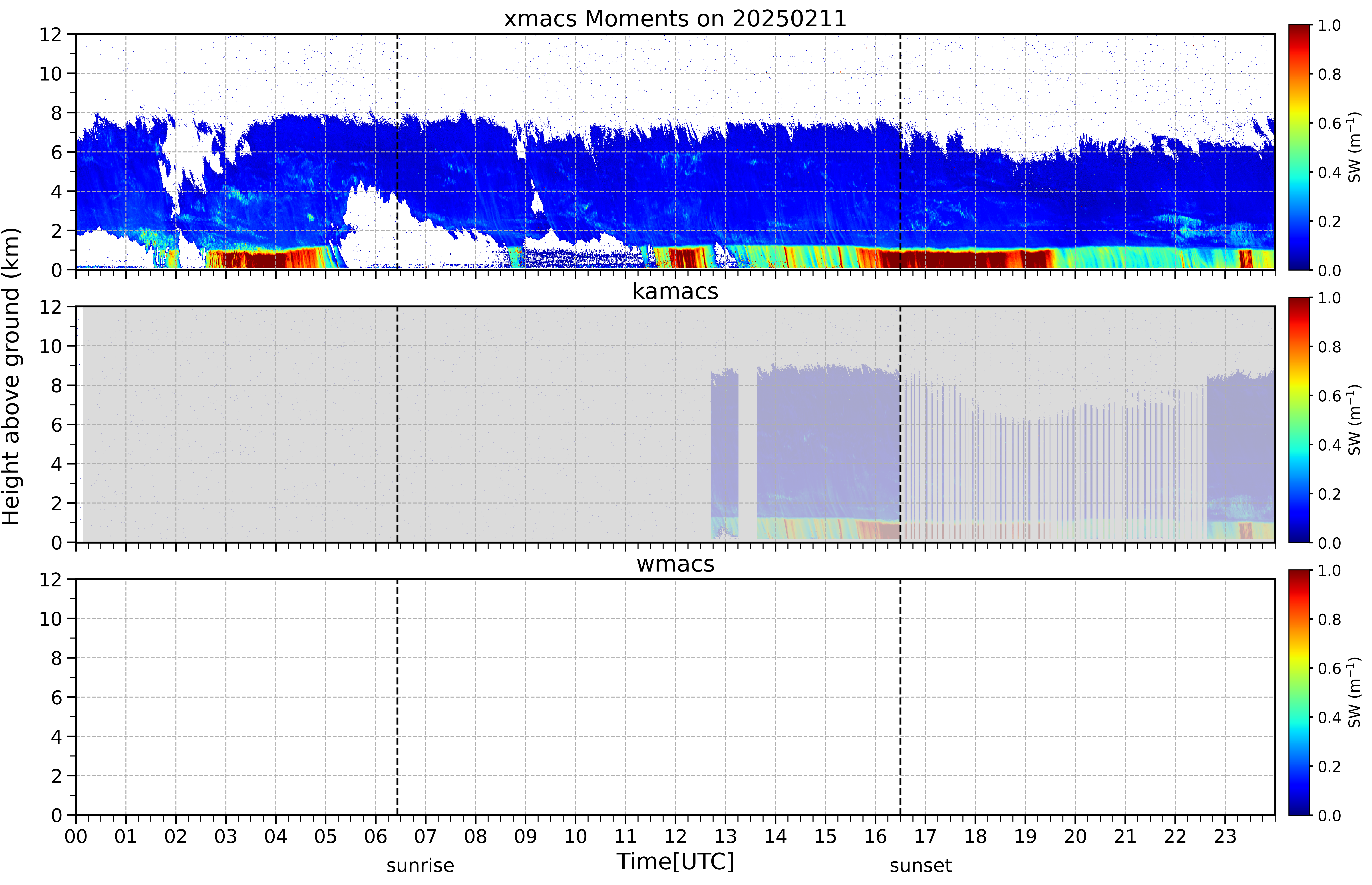Click the '12' height tick of the xmacs panel

tap(51, 35)
